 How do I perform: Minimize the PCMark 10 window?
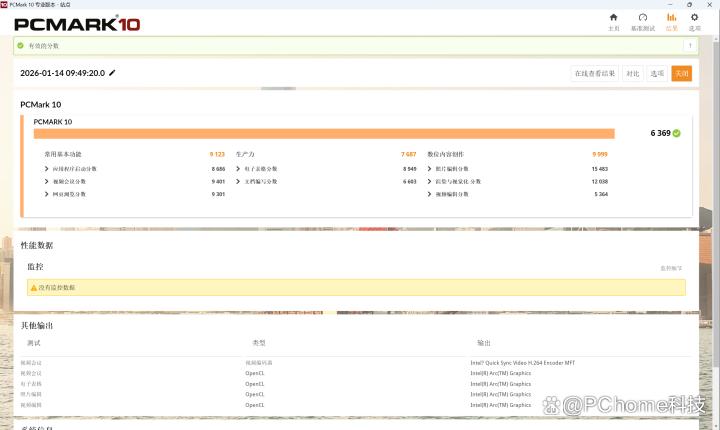click(x=670, y=5)
